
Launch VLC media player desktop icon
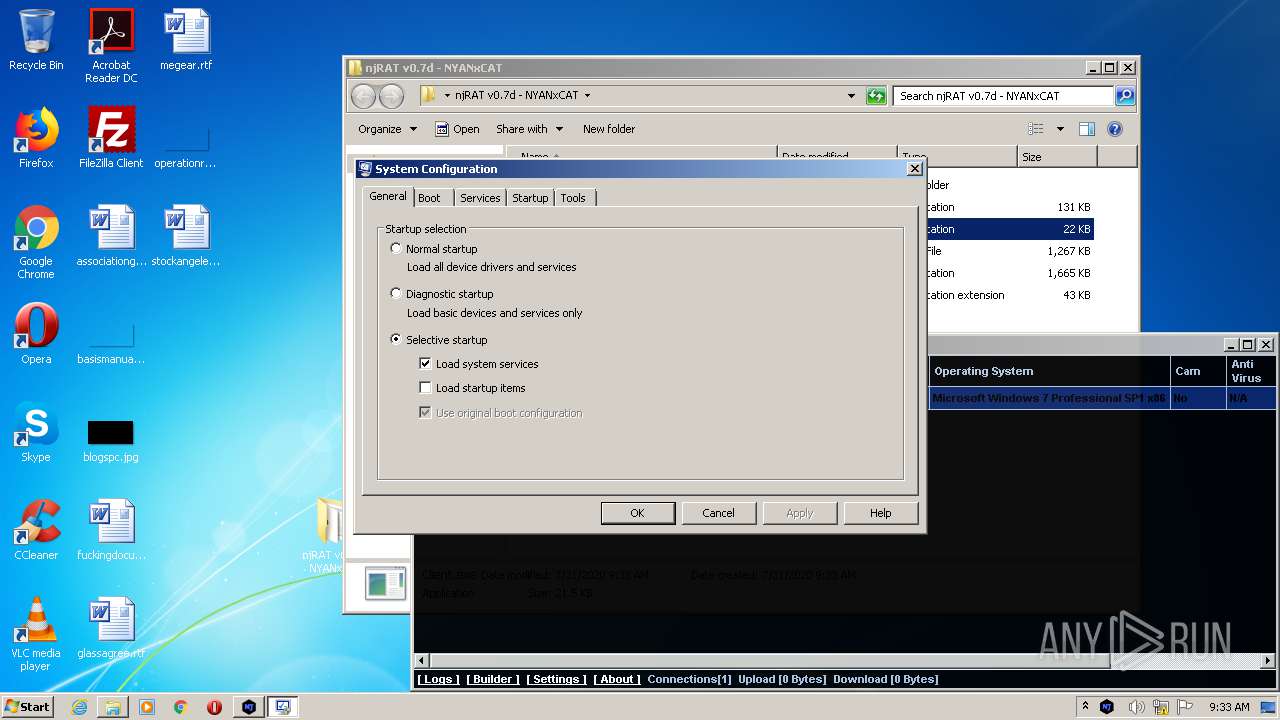coord(36,634)
